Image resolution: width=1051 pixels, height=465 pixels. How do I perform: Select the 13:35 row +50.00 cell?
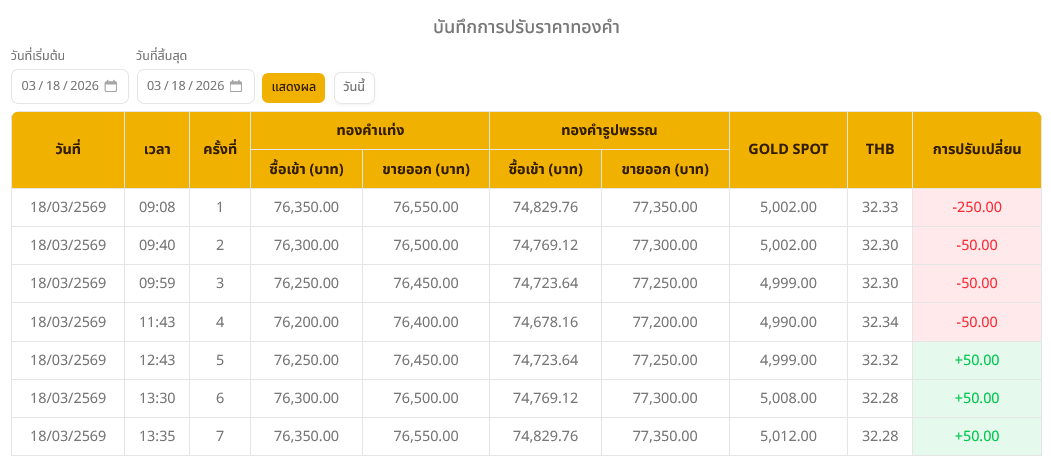tap(976, 436)
